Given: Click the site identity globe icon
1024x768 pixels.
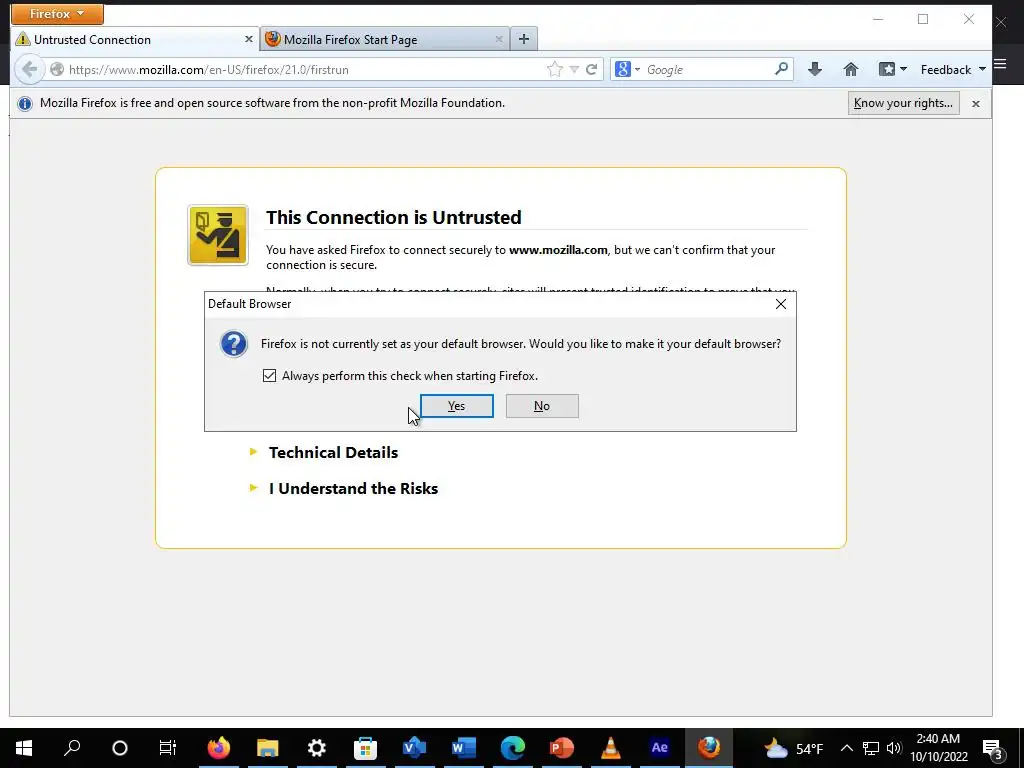Looking at the screenshot, I should pyautogui.click(x=57, y=69).
